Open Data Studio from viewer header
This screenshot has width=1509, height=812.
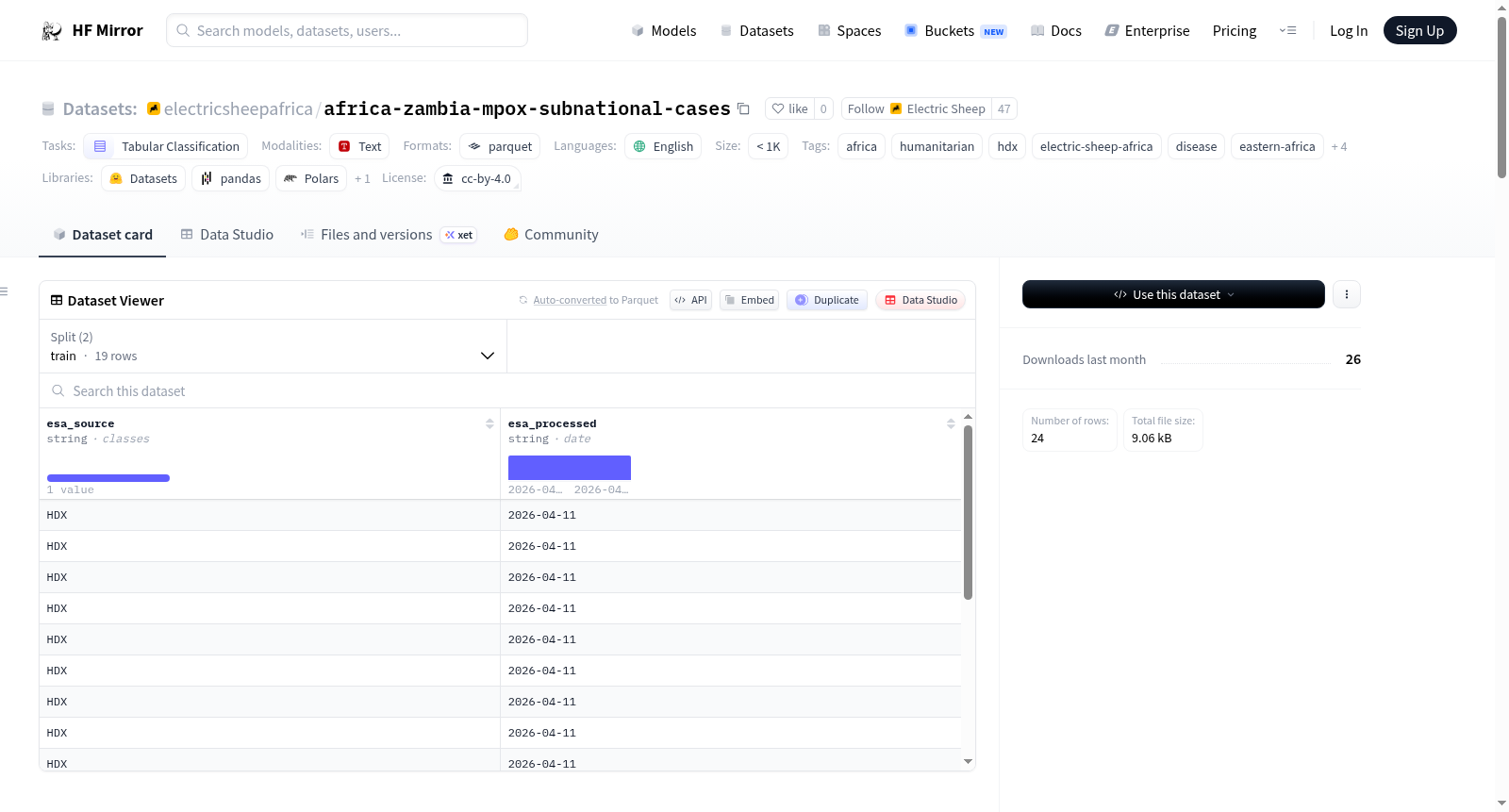click(x=920, y=300)
